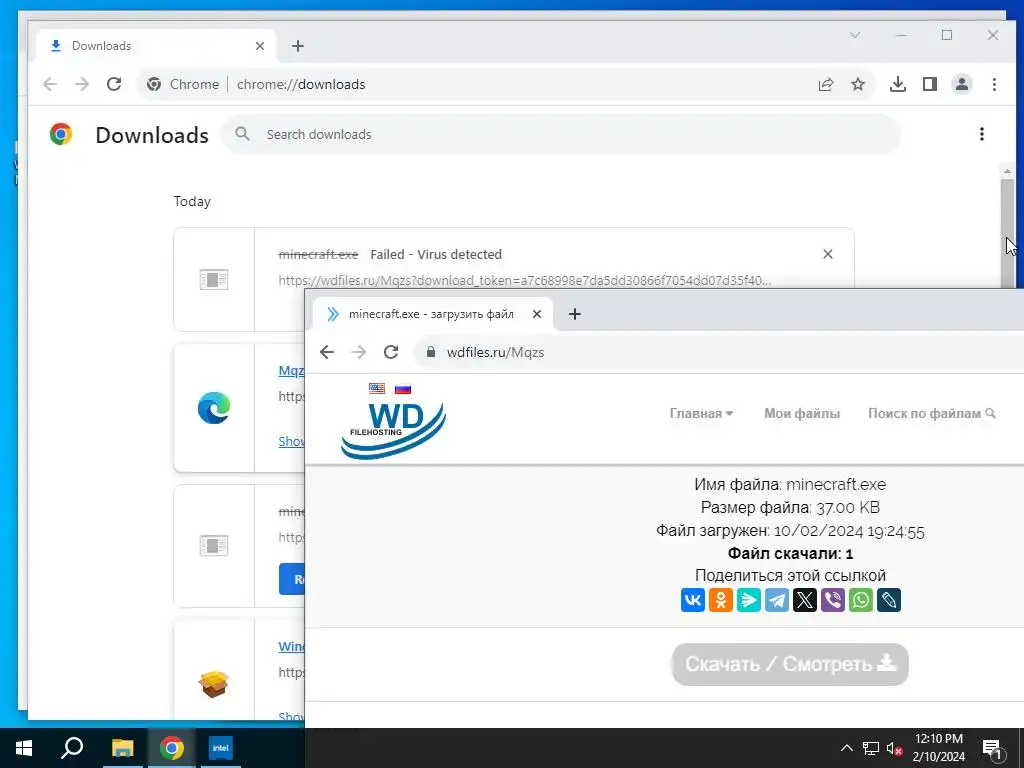The height and width of the screenshot is (768, 1024).
Task: Switch site language with the Russian flag
Action: pos(403,389)
